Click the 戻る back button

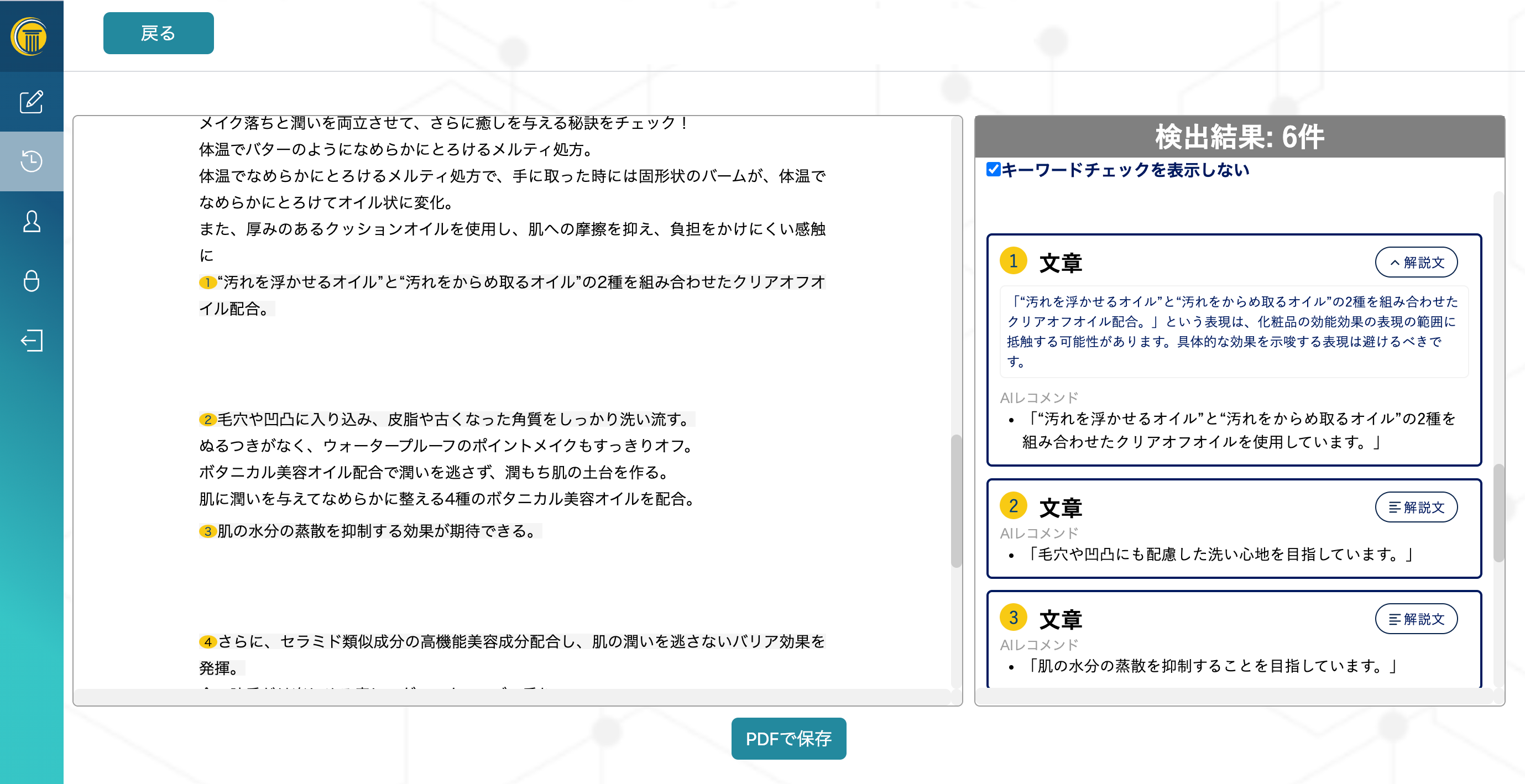(x=158, y=33)
